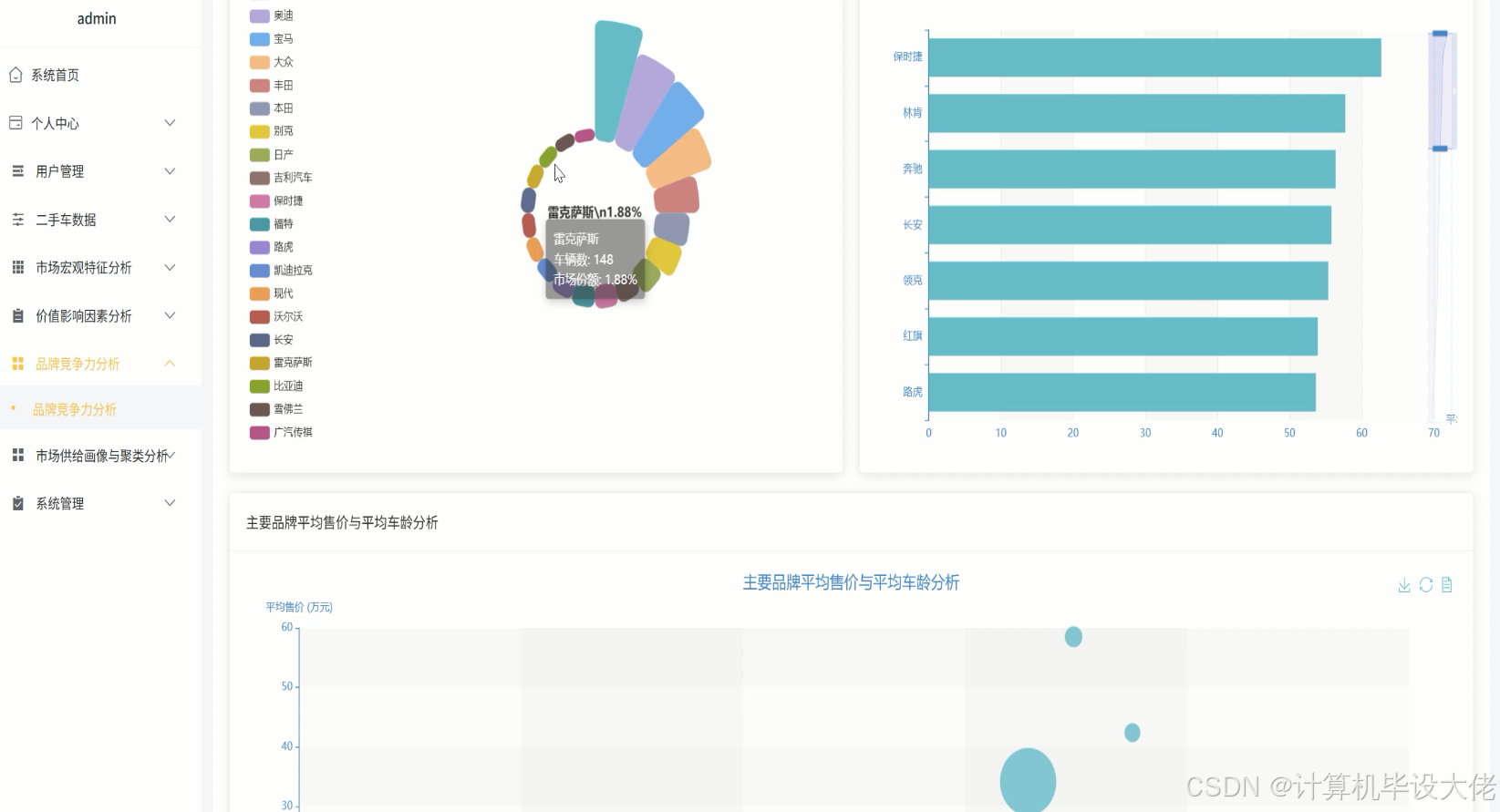
Task: Toggle the 本田 legend entry
Action: (x=272, y=108)
